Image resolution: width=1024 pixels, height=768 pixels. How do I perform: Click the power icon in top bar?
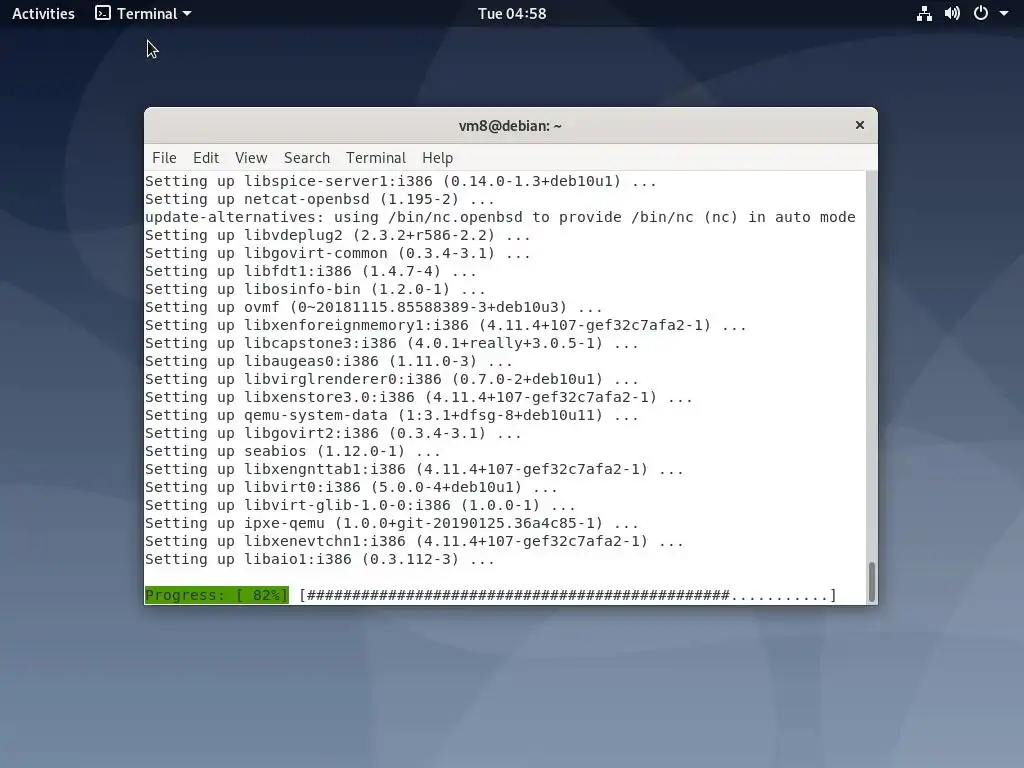981,13
